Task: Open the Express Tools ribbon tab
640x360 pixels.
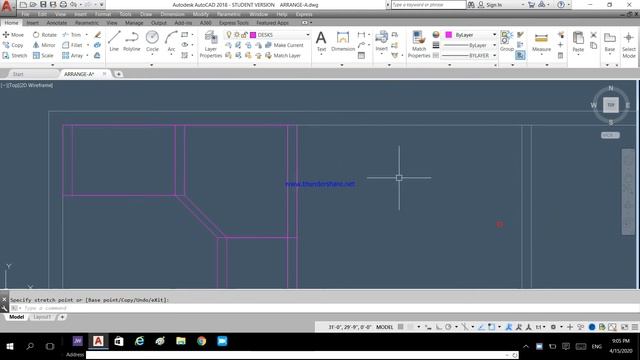Action: pos(234,23)
